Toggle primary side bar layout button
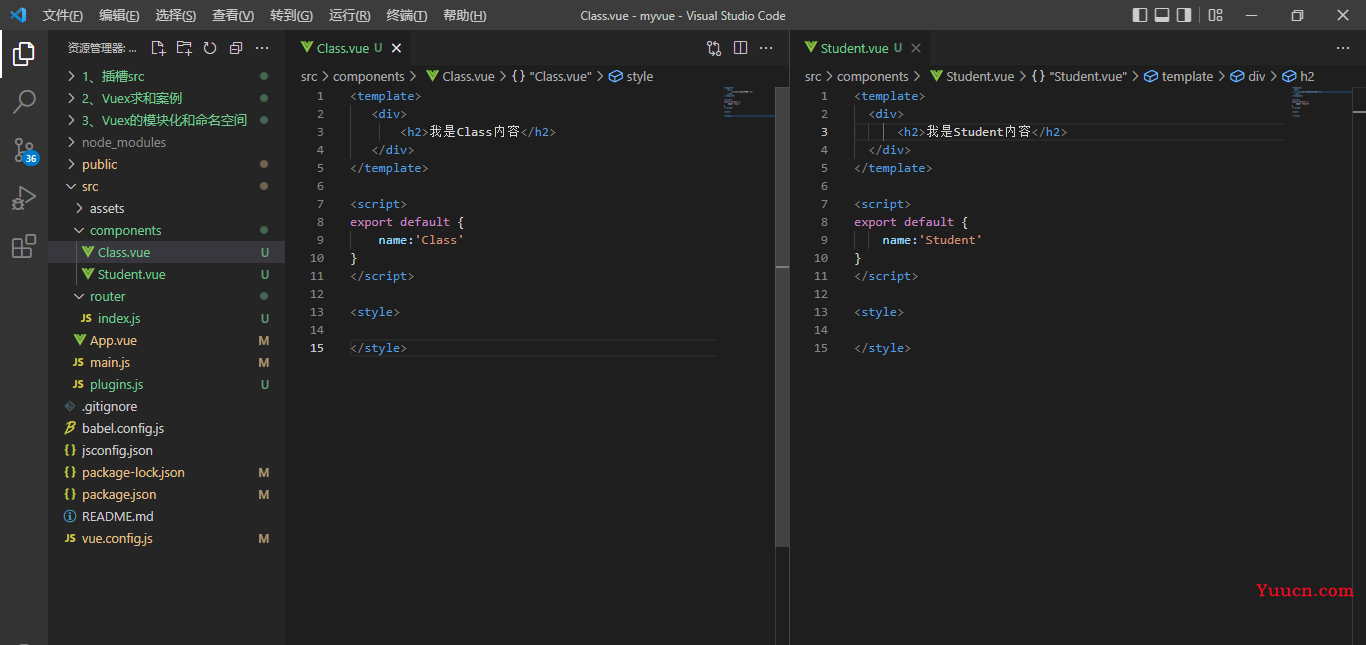 click(1140, 15)
